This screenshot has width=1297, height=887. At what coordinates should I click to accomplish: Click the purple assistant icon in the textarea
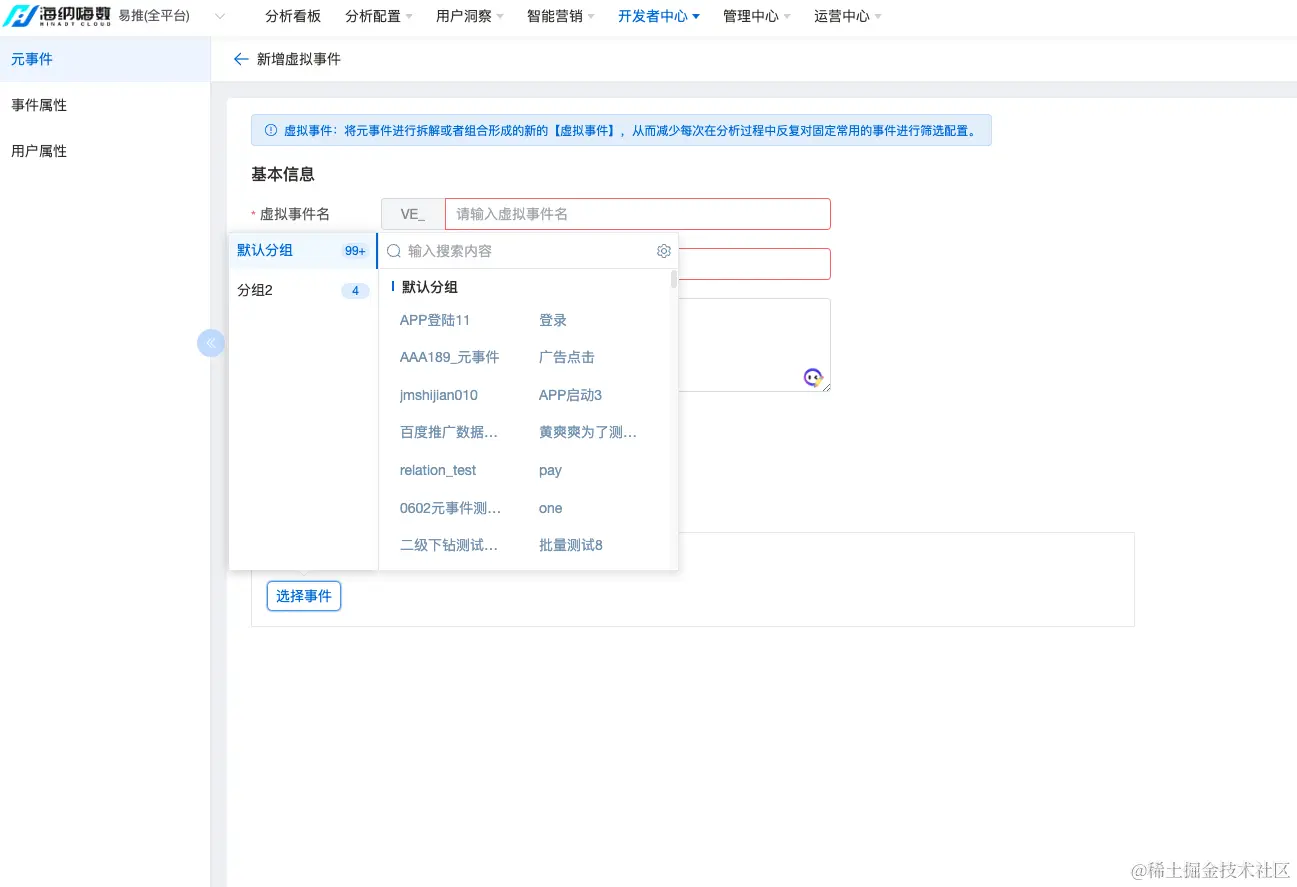pos(813,377)
